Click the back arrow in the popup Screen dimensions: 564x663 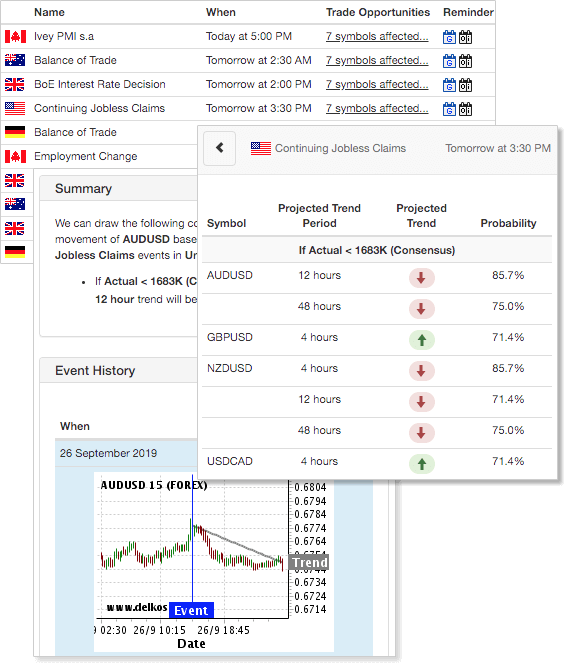tap(219, 148)
